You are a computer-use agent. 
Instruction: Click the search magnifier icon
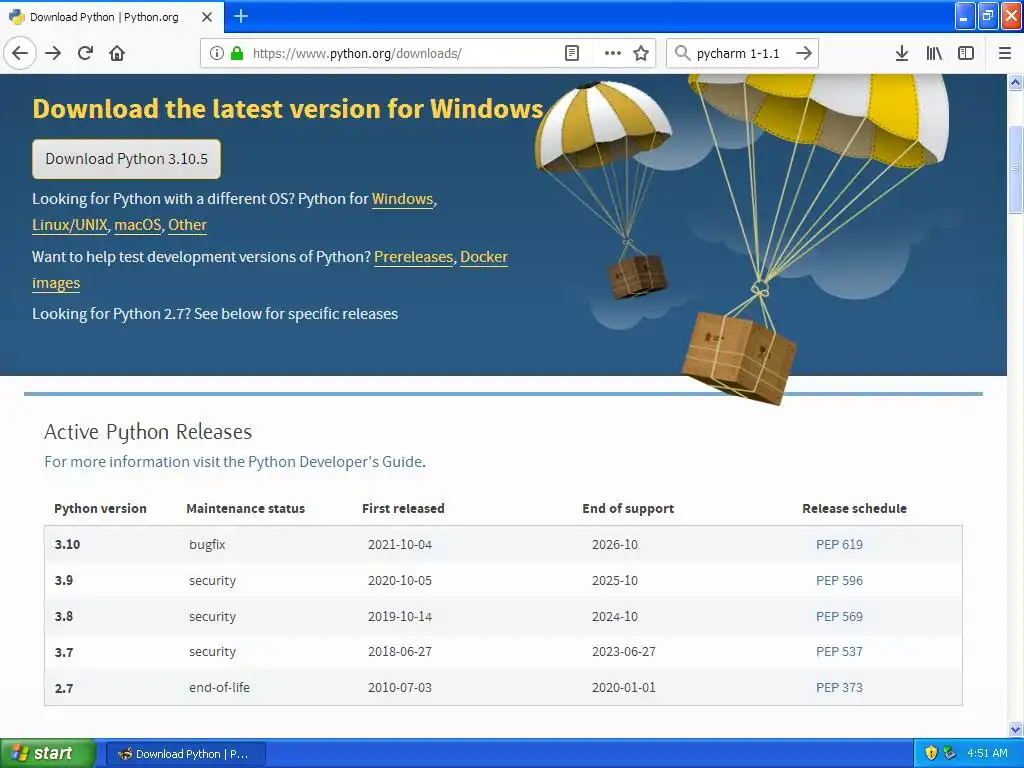682,53
